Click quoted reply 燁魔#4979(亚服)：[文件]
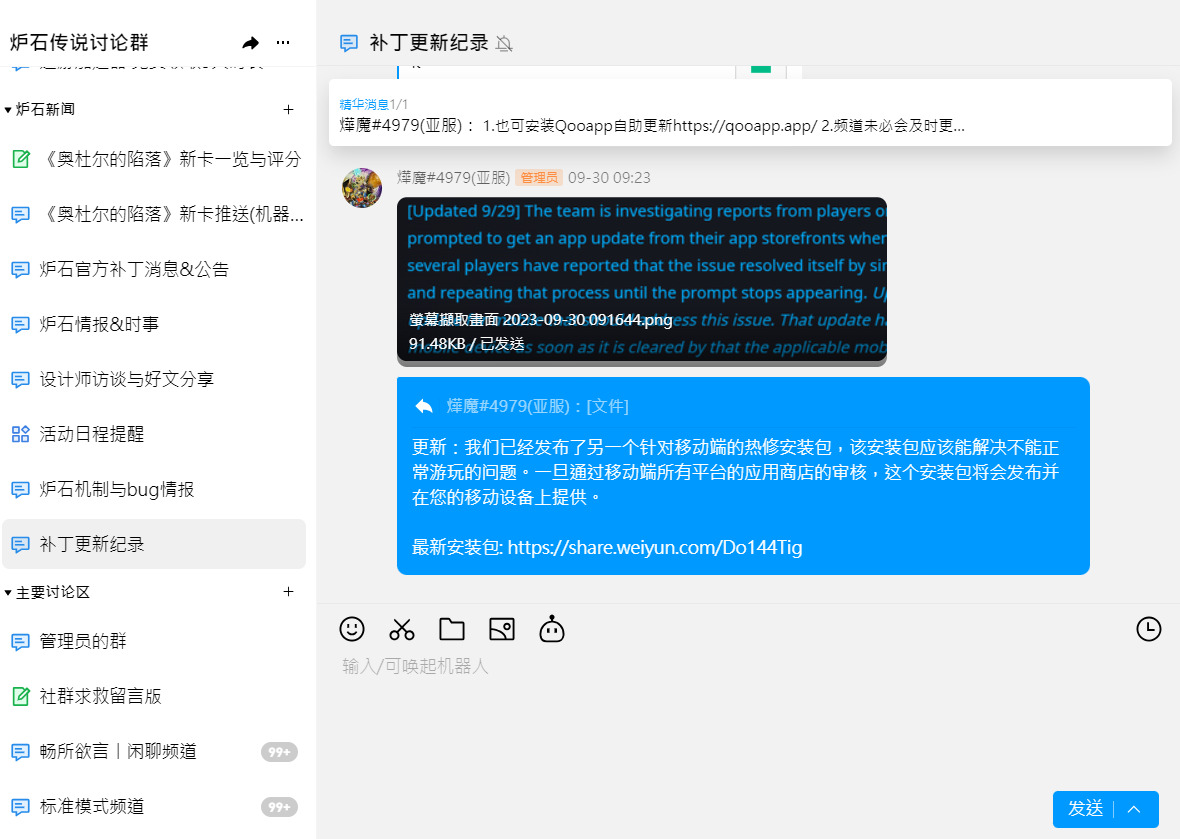 [x=537, y=406]
